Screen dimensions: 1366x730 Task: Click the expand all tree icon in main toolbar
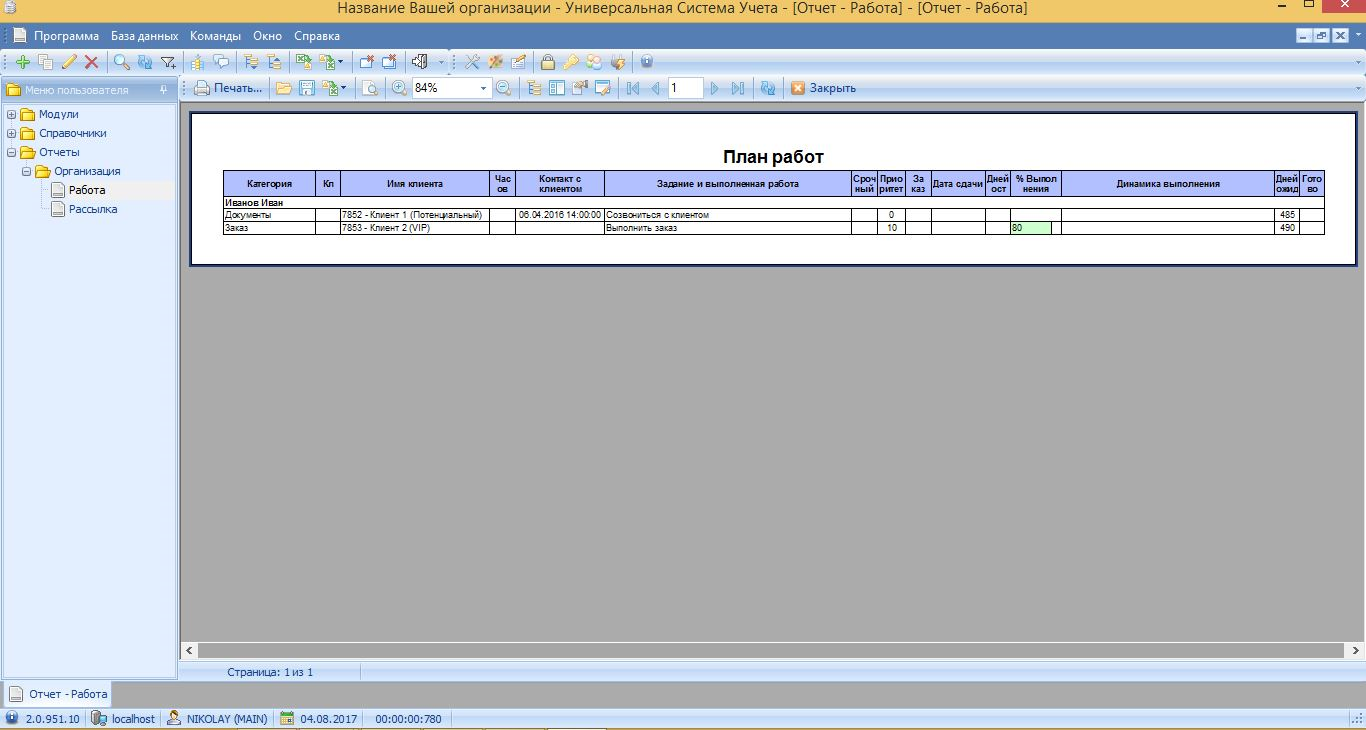tap(251, 62)
